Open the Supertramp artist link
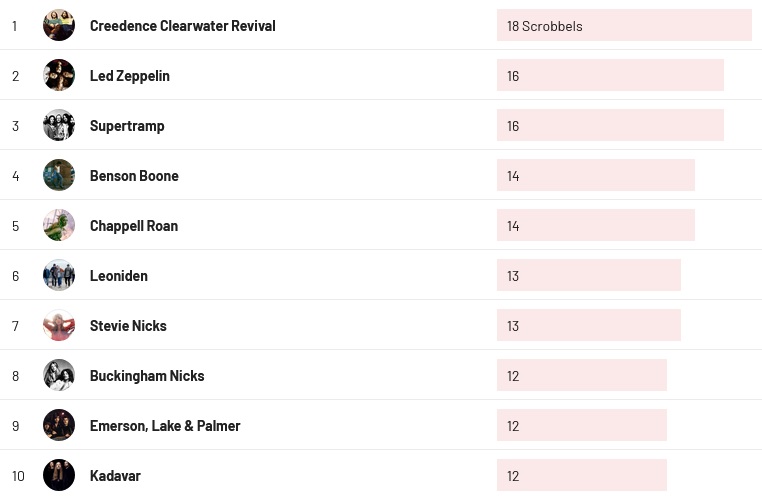 pyautogui.click(x=127, y=126)
